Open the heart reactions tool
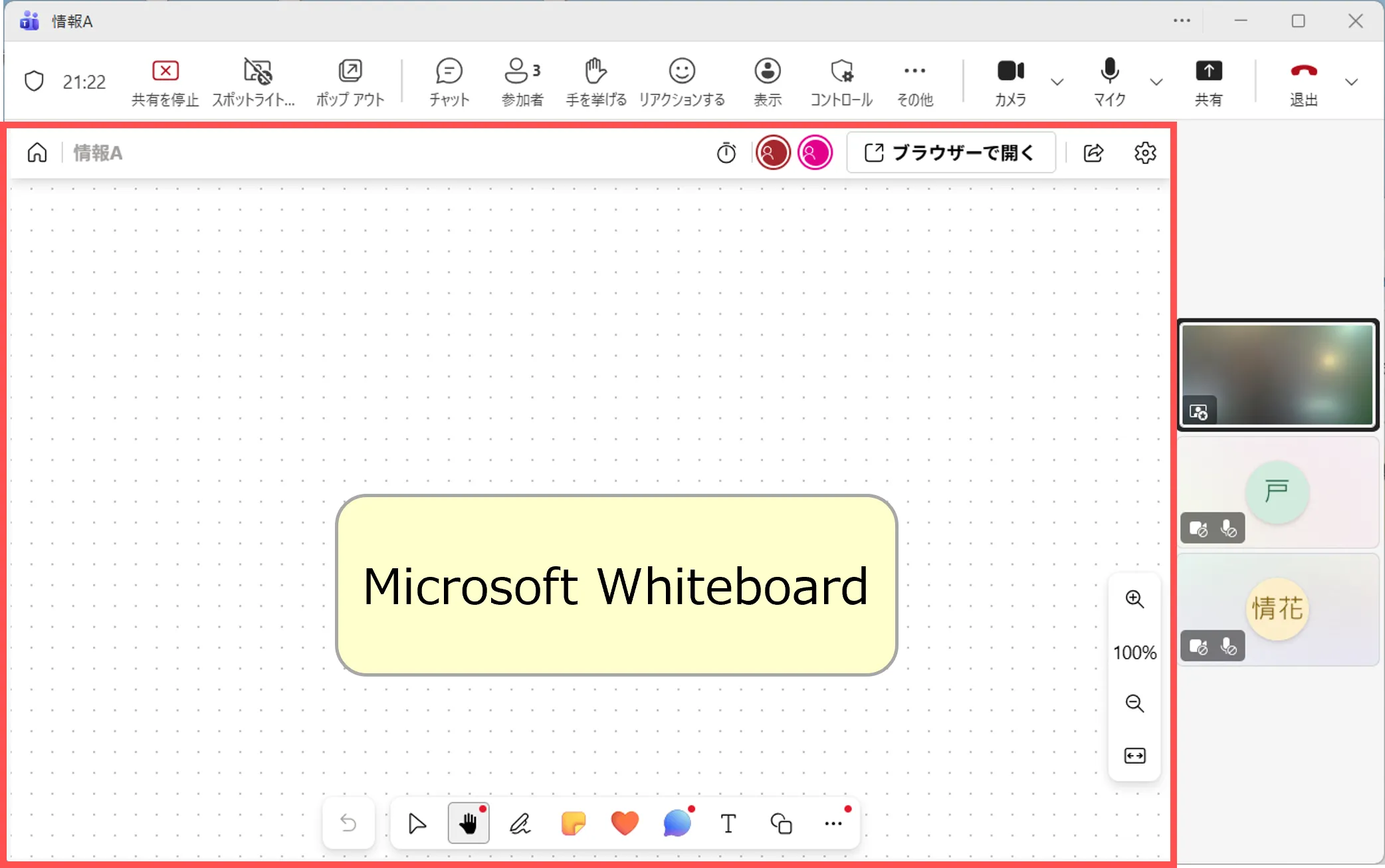The height and width of the screenshot is (868, 1385). (624, 823)
